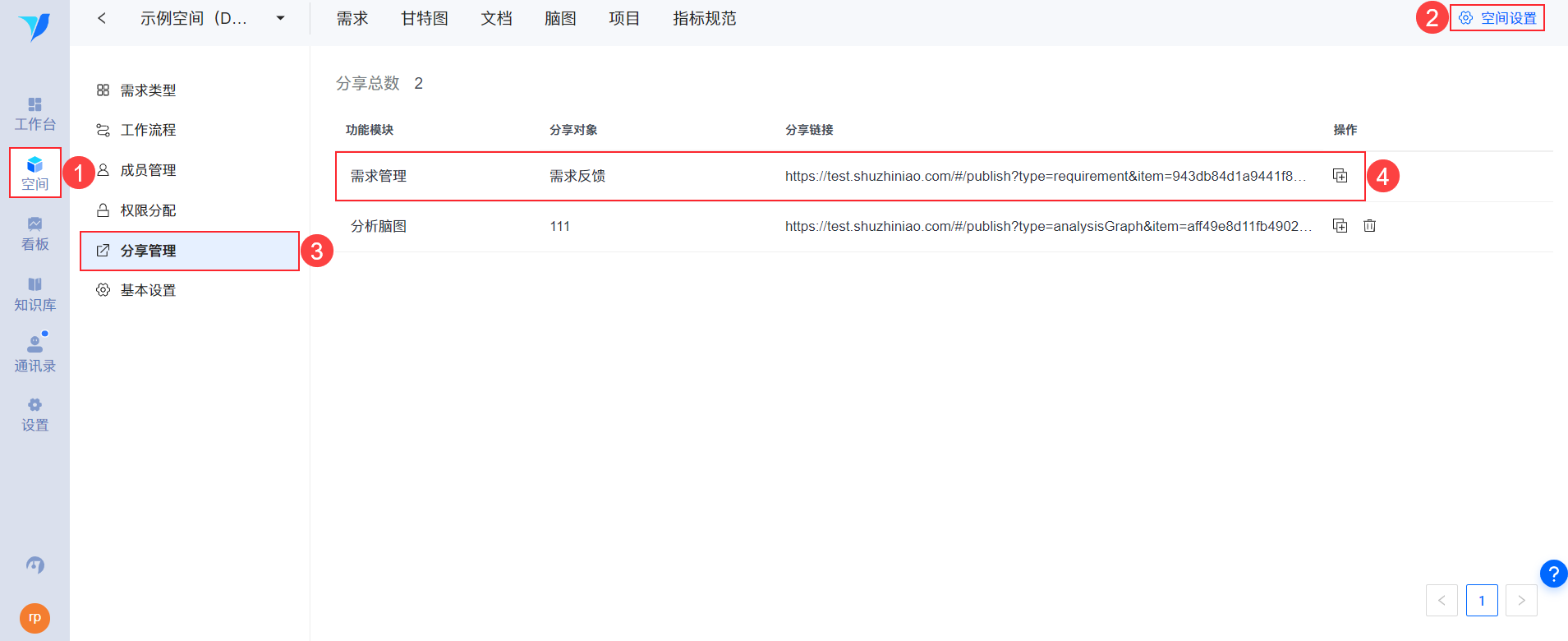Switch to the 甘特图 tab

click(425, 18)
